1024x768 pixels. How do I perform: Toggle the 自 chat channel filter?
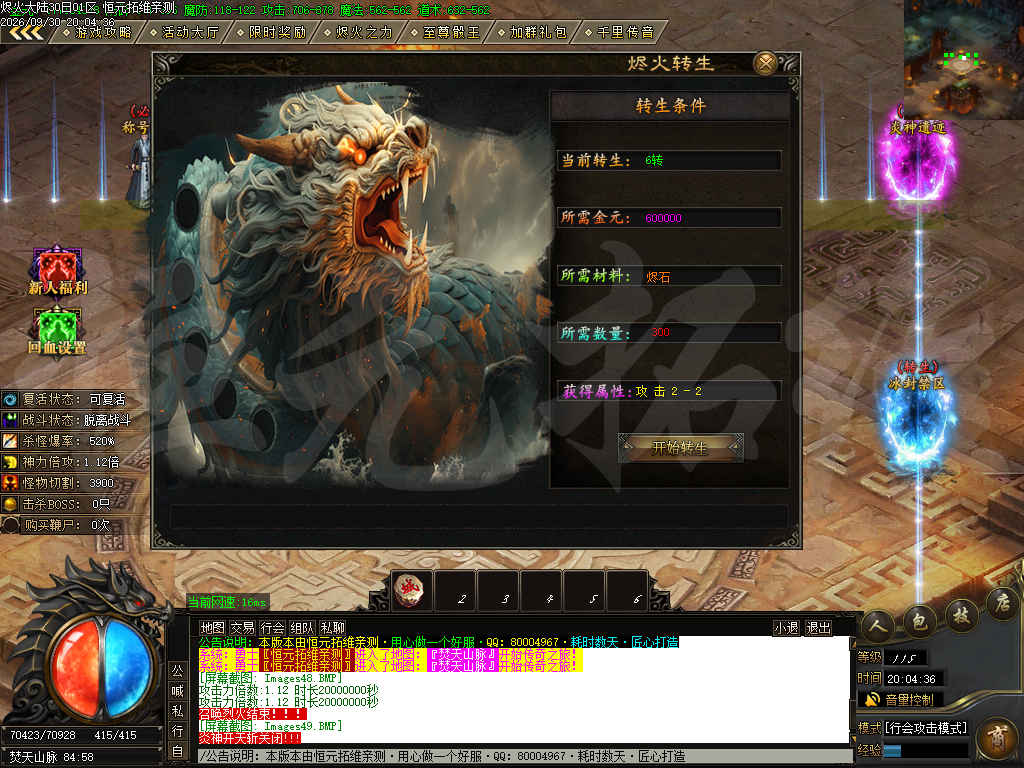[178, 751]
